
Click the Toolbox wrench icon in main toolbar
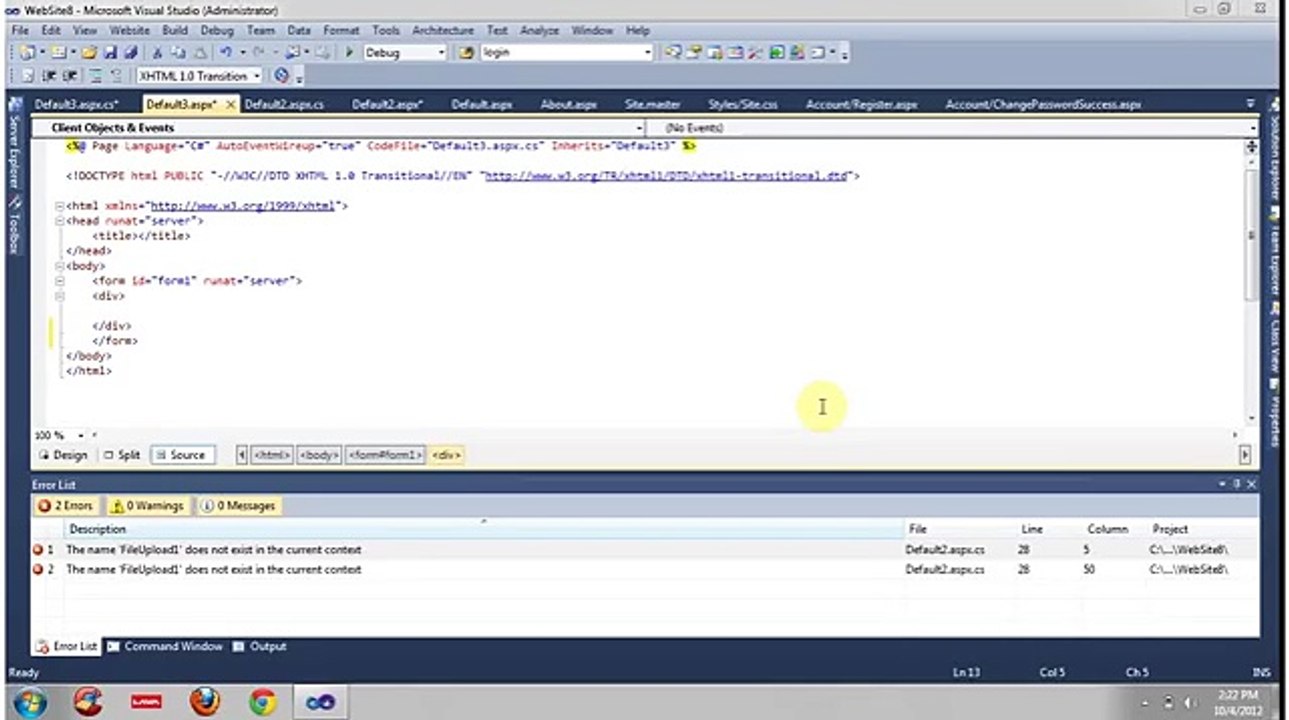coord(755,52)
